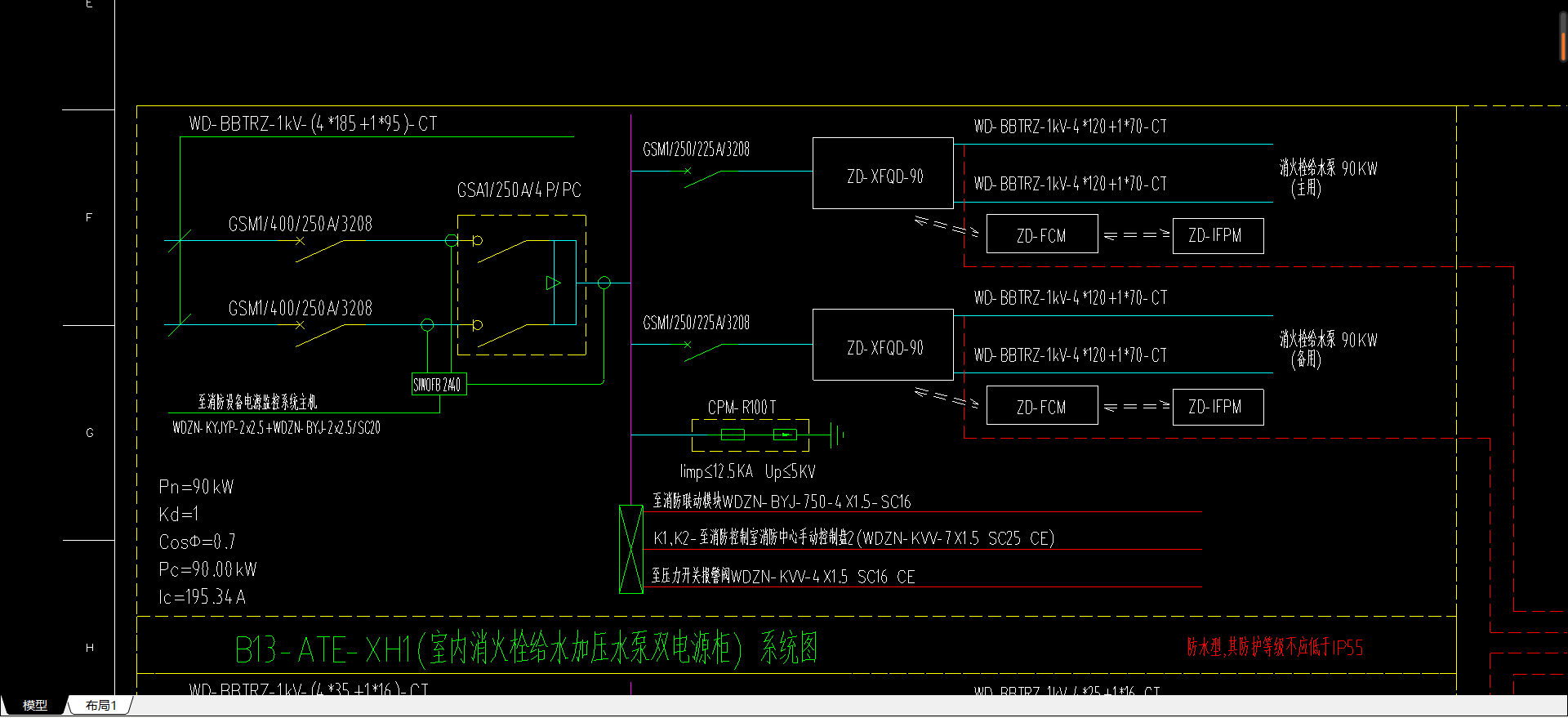This screenshot has width=1568, height=718.
Task: Select the pump label marked (主用)
Action: coord(1328,178)
